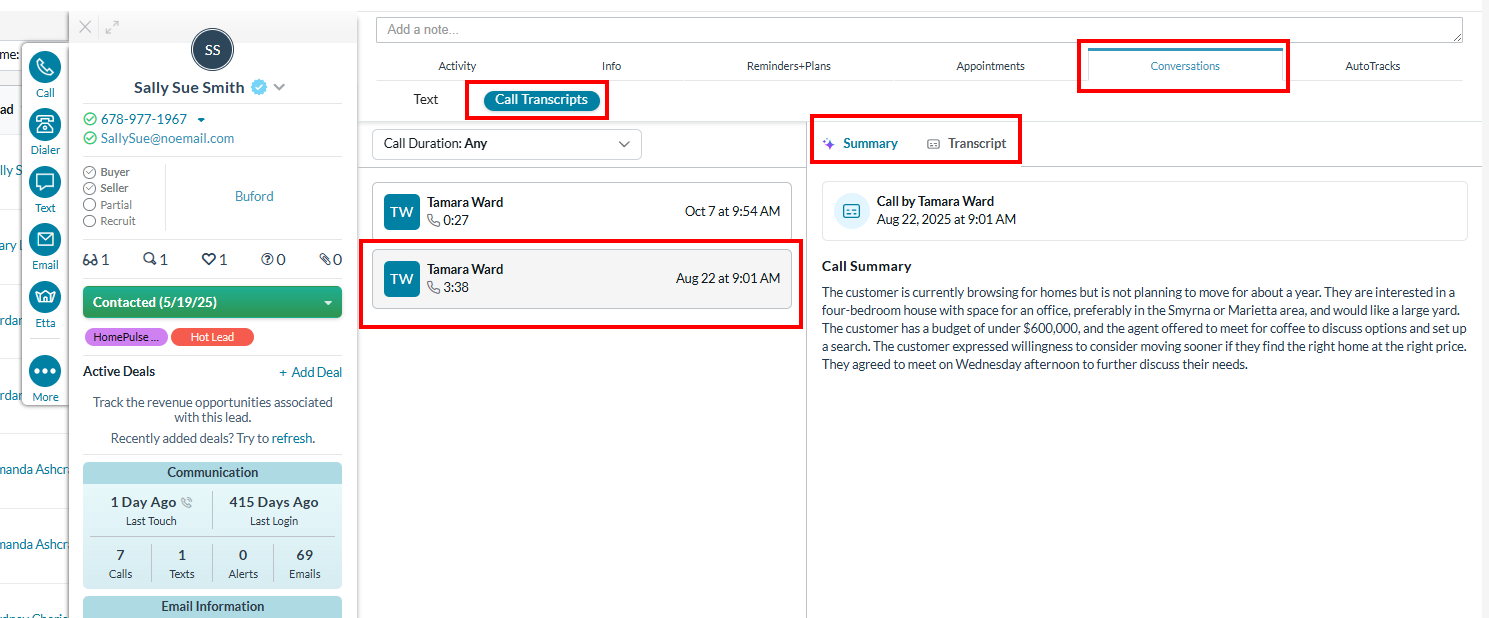The image size is (1489, 618).
Task: Click the Call icon in the sidebar
Action: click(45, 68)
